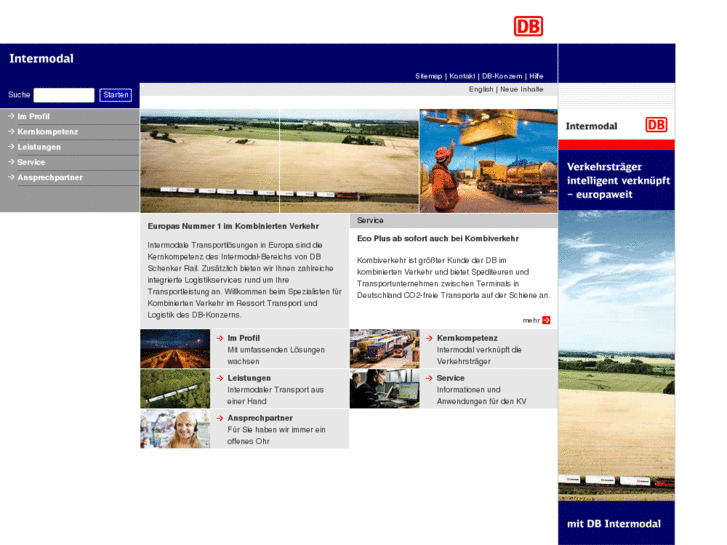Click the Verkehrsträger intelligent verknüpft banner text
Viewport: 727px width, 545px height.
(618, 180)
